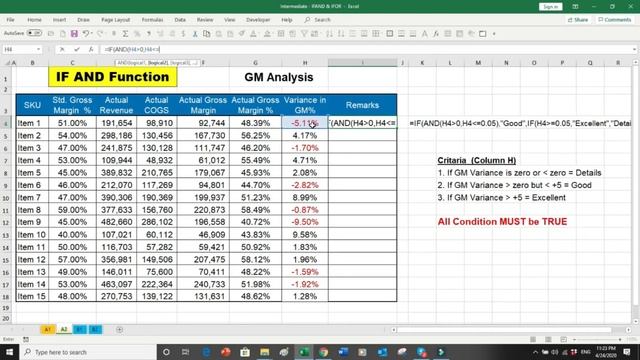Click the Select All corner triangle
This screenshot has height=360, width=640.
click(x=7, y=63)
